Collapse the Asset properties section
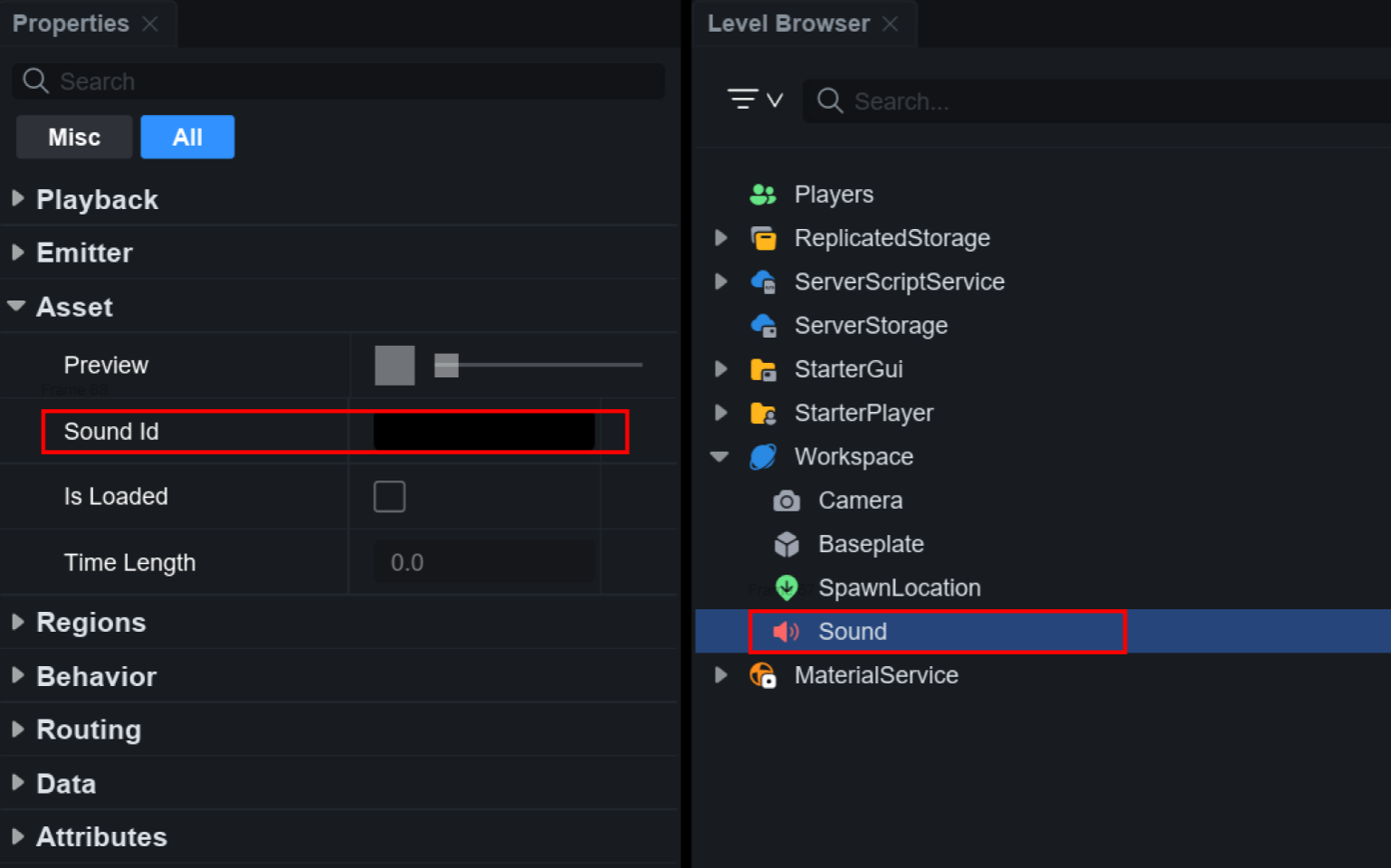The width and height of the screenshot is (1391, 868). [x=16, y=307]
